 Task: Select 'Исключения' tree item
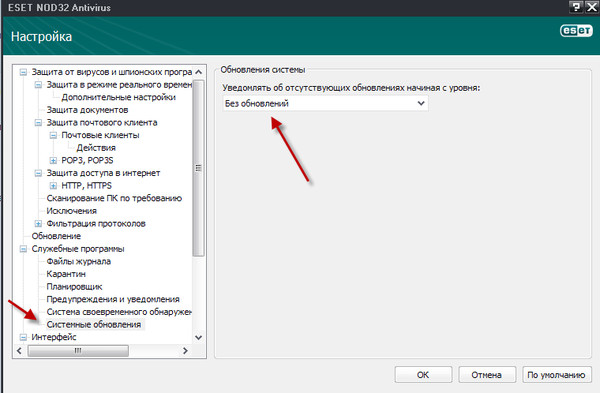coord(72,211)
